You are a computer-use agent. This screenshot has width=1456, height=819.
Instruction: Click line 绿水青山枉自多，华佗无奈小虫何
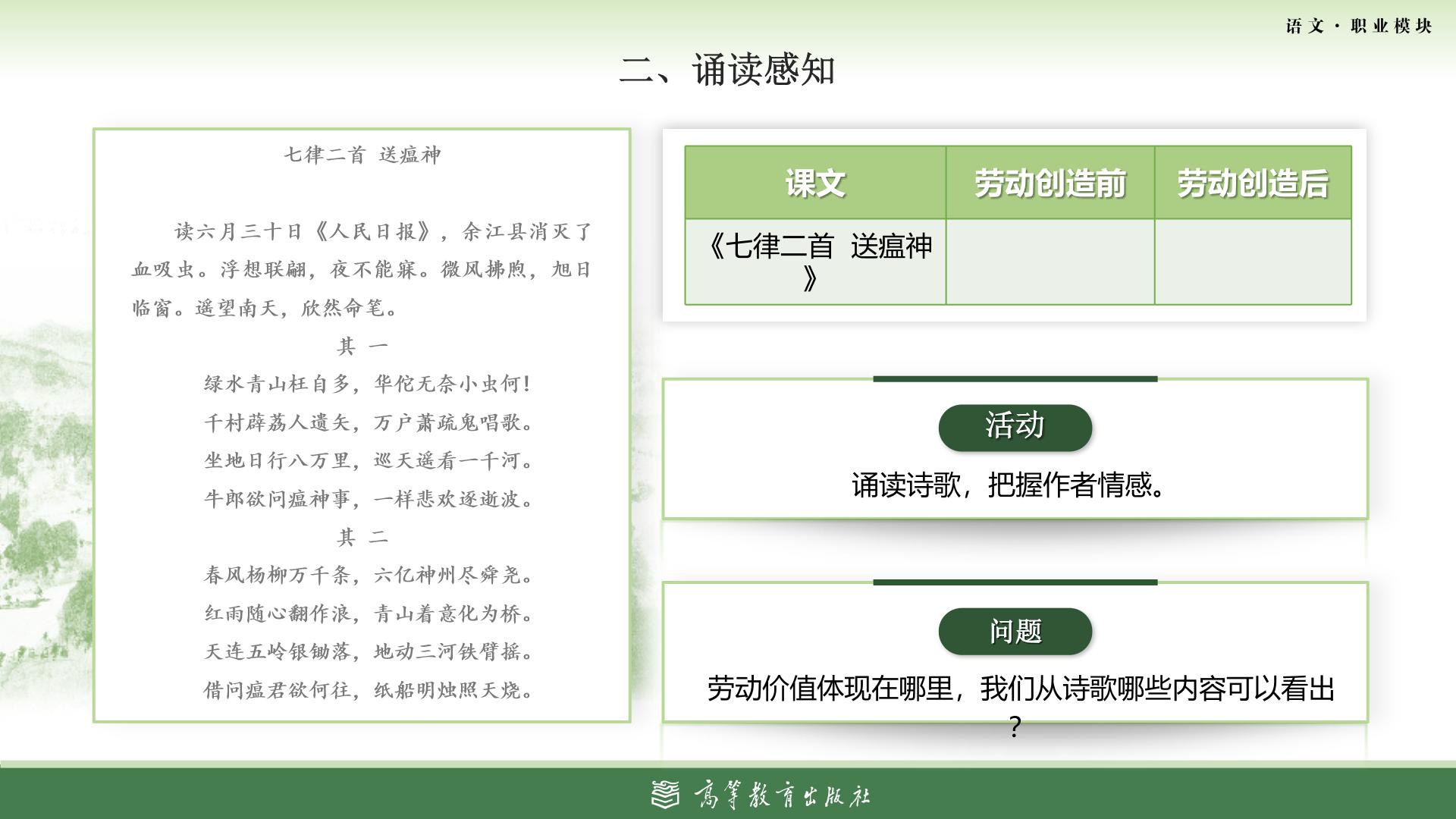(367, 384)
